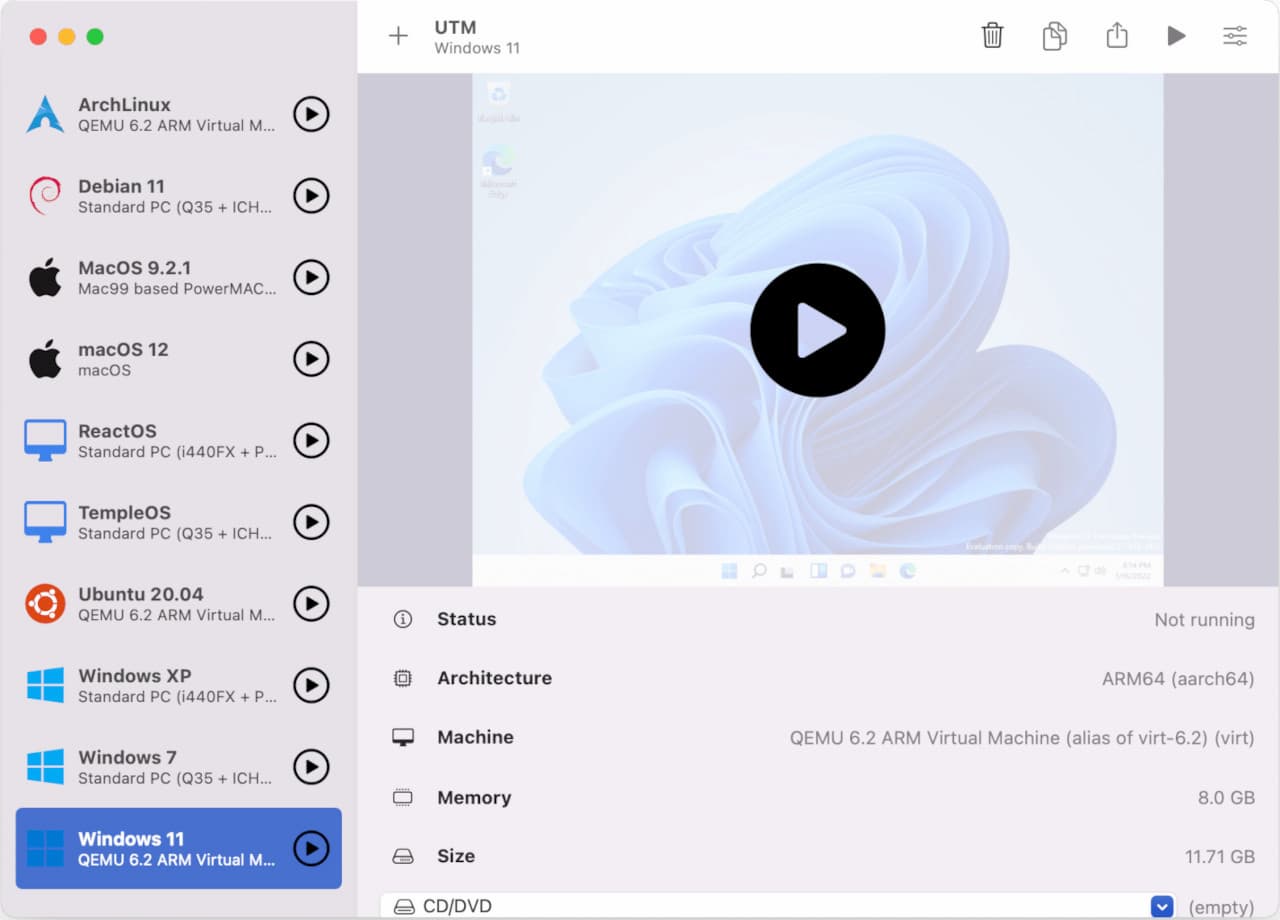
Task: Select the Windows 7 VM name in the sidebar
Action: pos(127,757)
